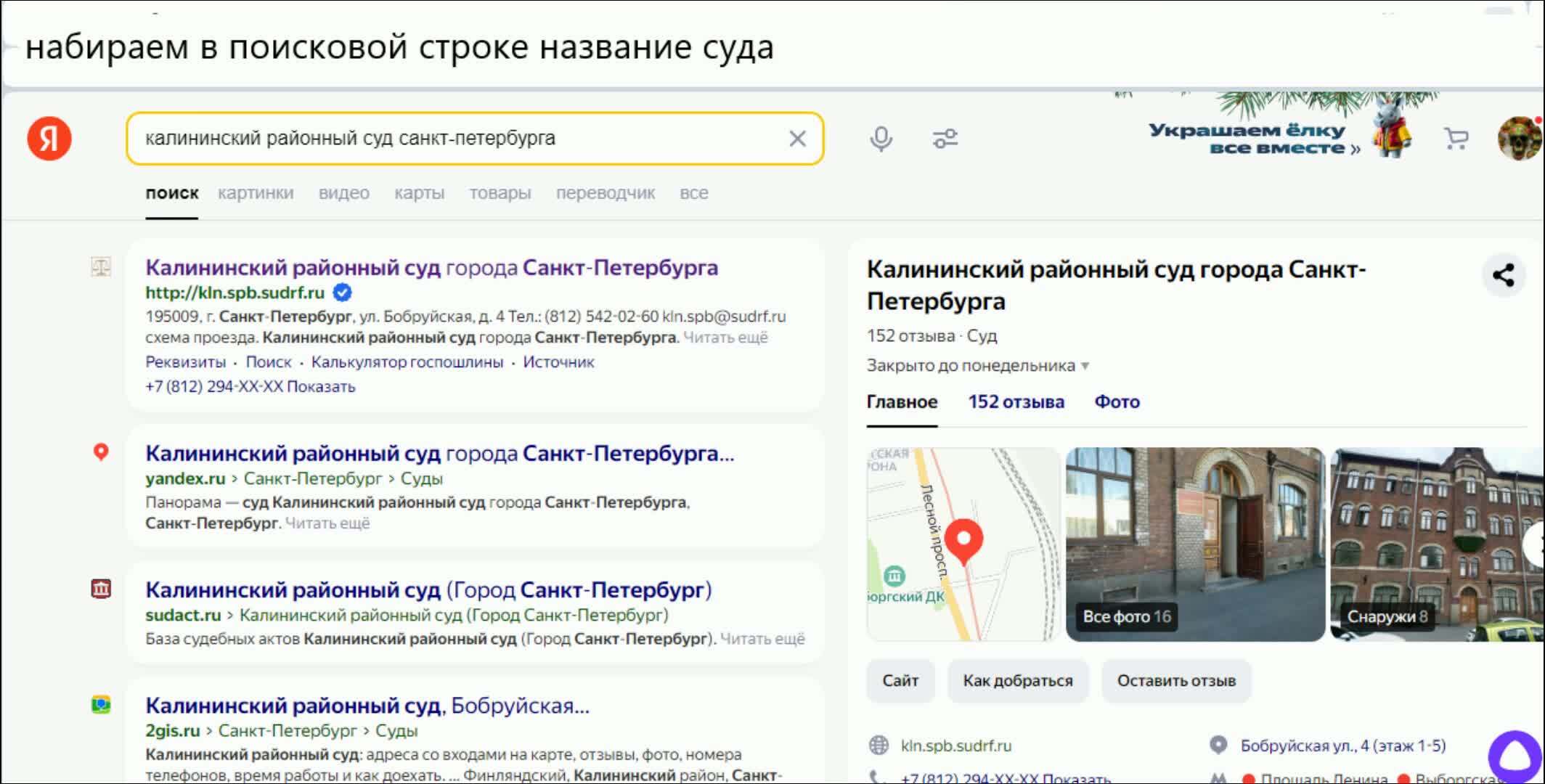Expand 'Читать ещё' in first result
Viewport: 1545px width, 784px height.
pos(725,338)
